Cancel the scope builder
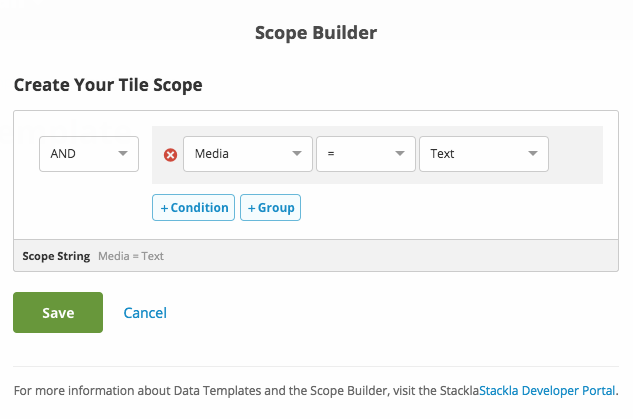 pos(145,313)
